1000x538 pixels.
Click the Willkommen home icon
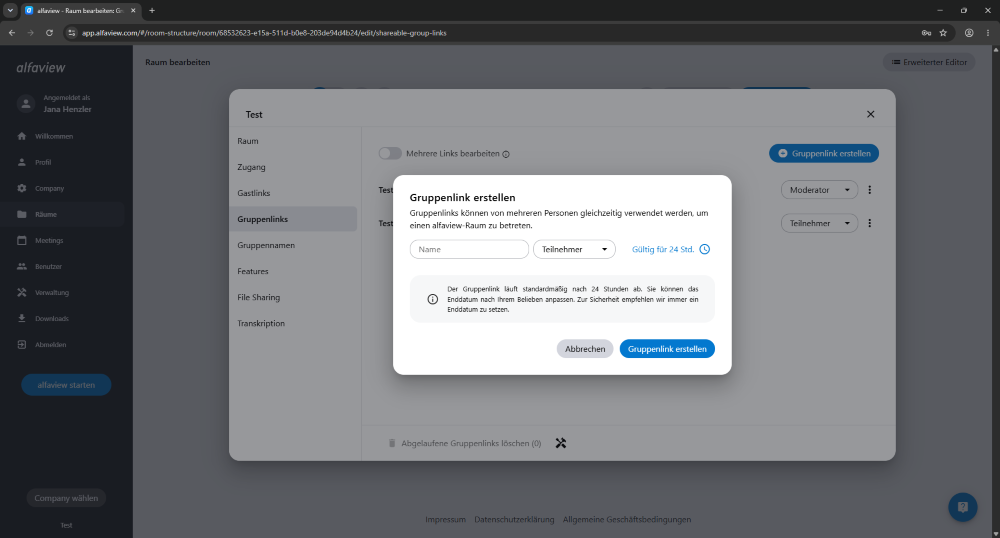22,136
